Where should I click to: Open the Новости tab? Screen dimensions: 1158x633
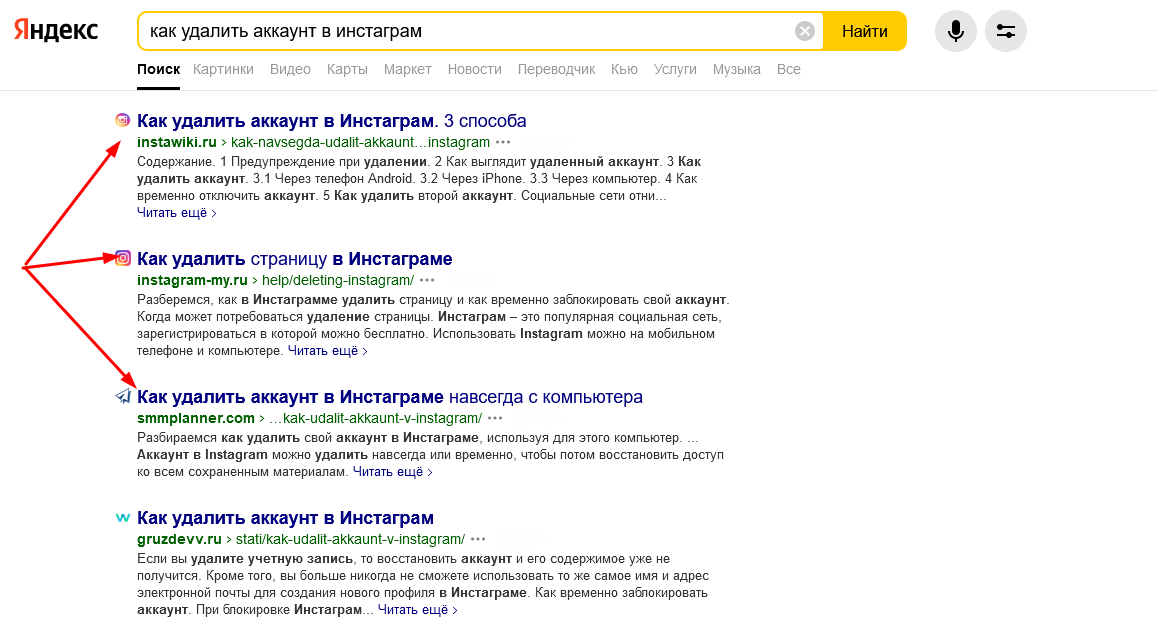474,69
